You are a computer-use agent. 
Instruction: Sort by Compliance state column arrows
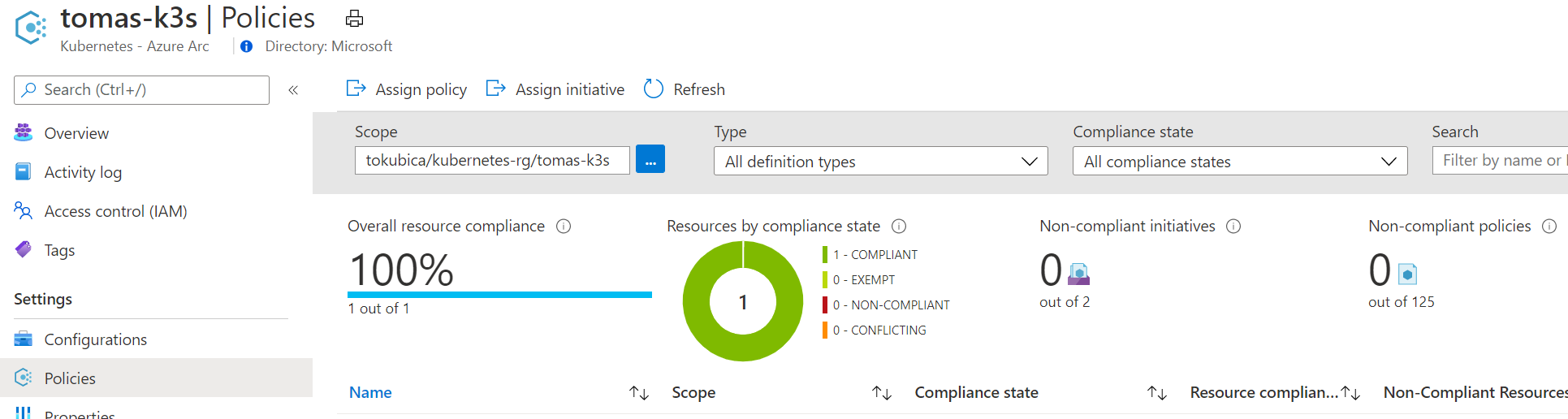(1156, 393)
